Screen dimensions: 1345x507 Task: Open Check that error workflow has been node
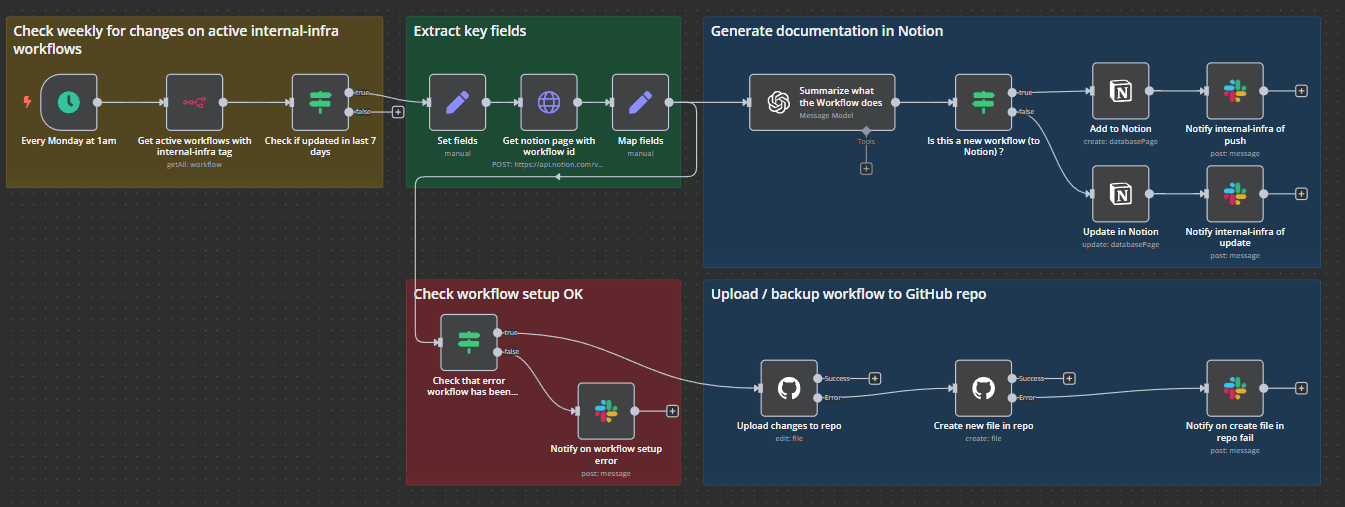pyautogui.click(x=469, y=342)
